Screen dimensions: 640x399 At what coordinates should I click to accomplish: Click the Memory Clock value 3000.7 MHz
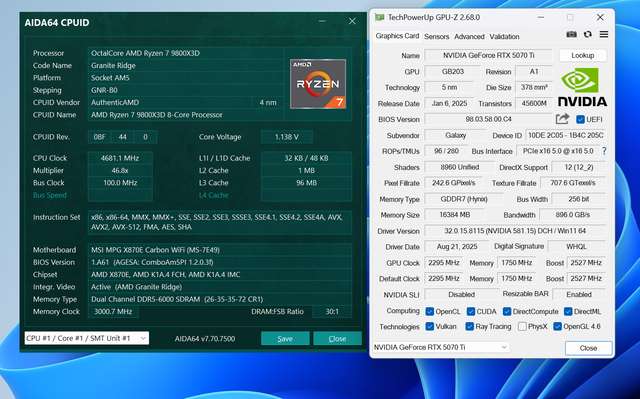[x=113, y=311]
